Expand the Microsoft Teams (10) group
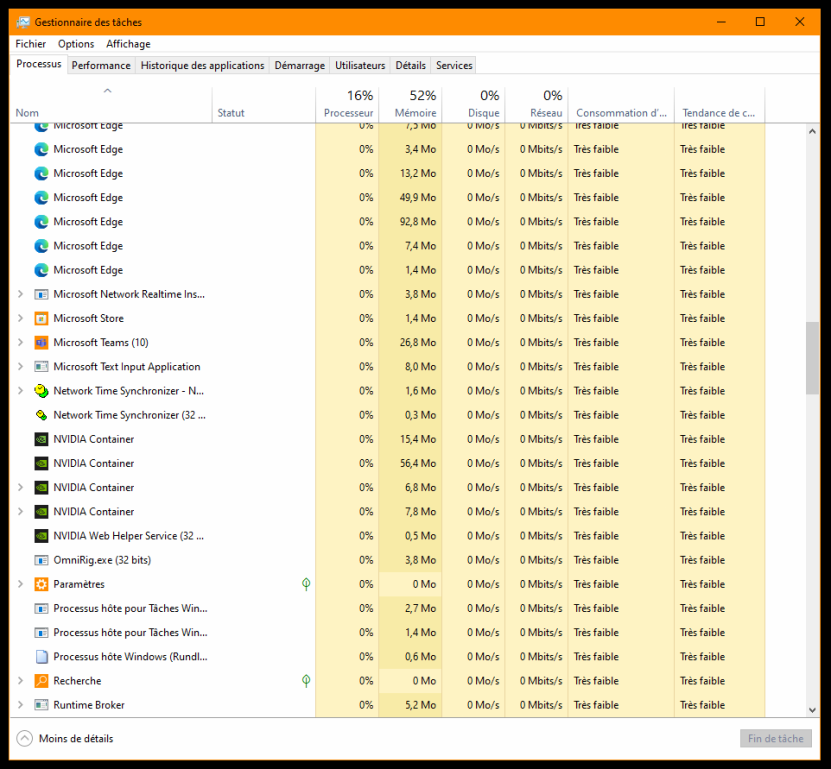The width and height of the screenshot is (831, 769). point(20,343)
